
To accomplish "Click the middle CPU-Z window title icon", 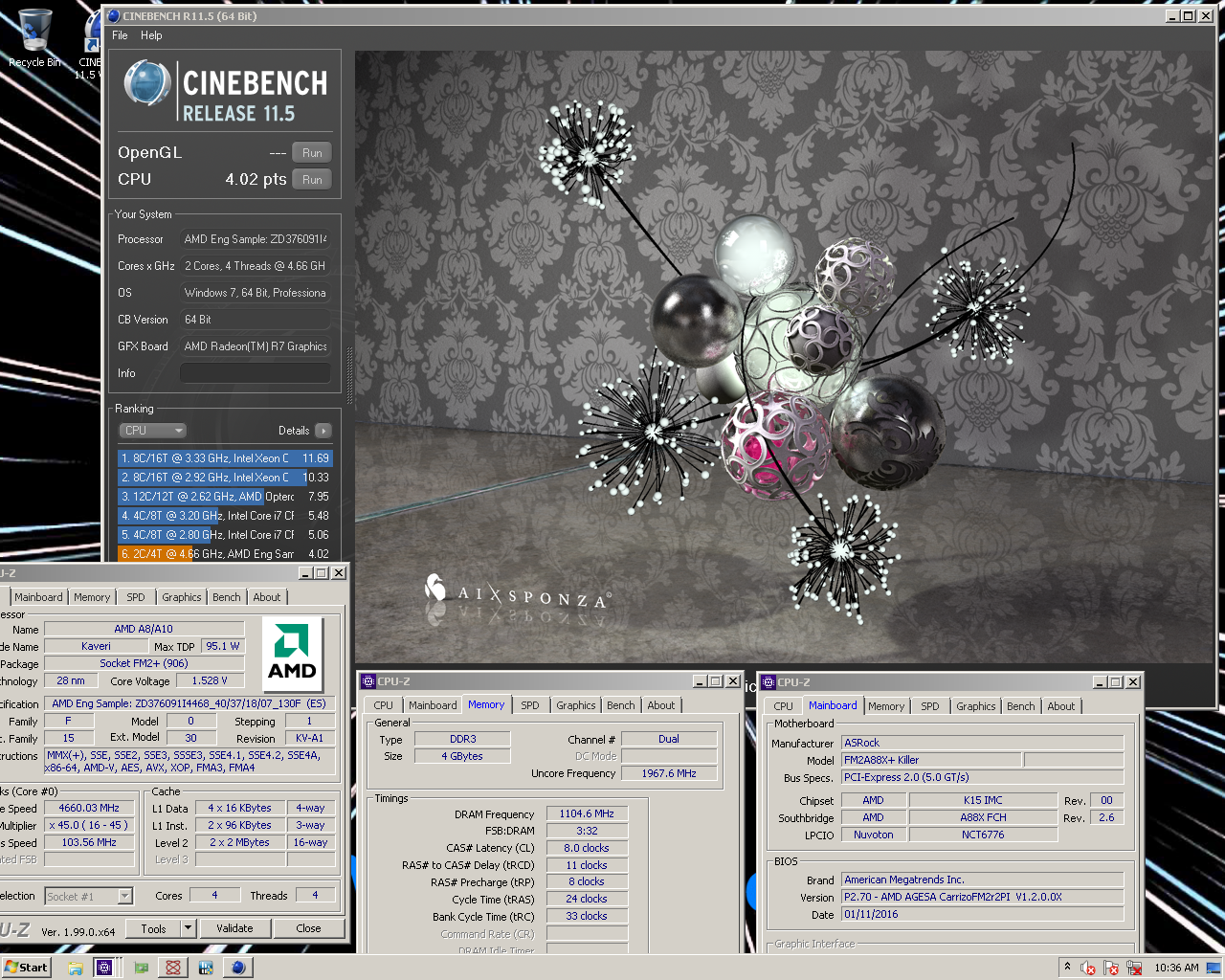I will tap(367, 681).
